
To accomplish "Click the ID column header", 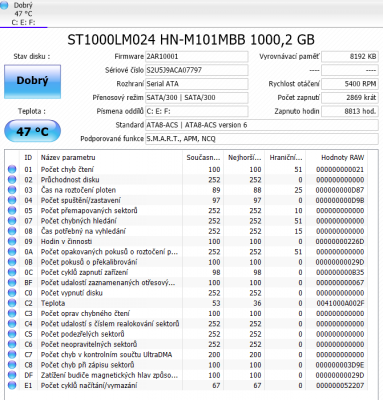I will 28,157.
